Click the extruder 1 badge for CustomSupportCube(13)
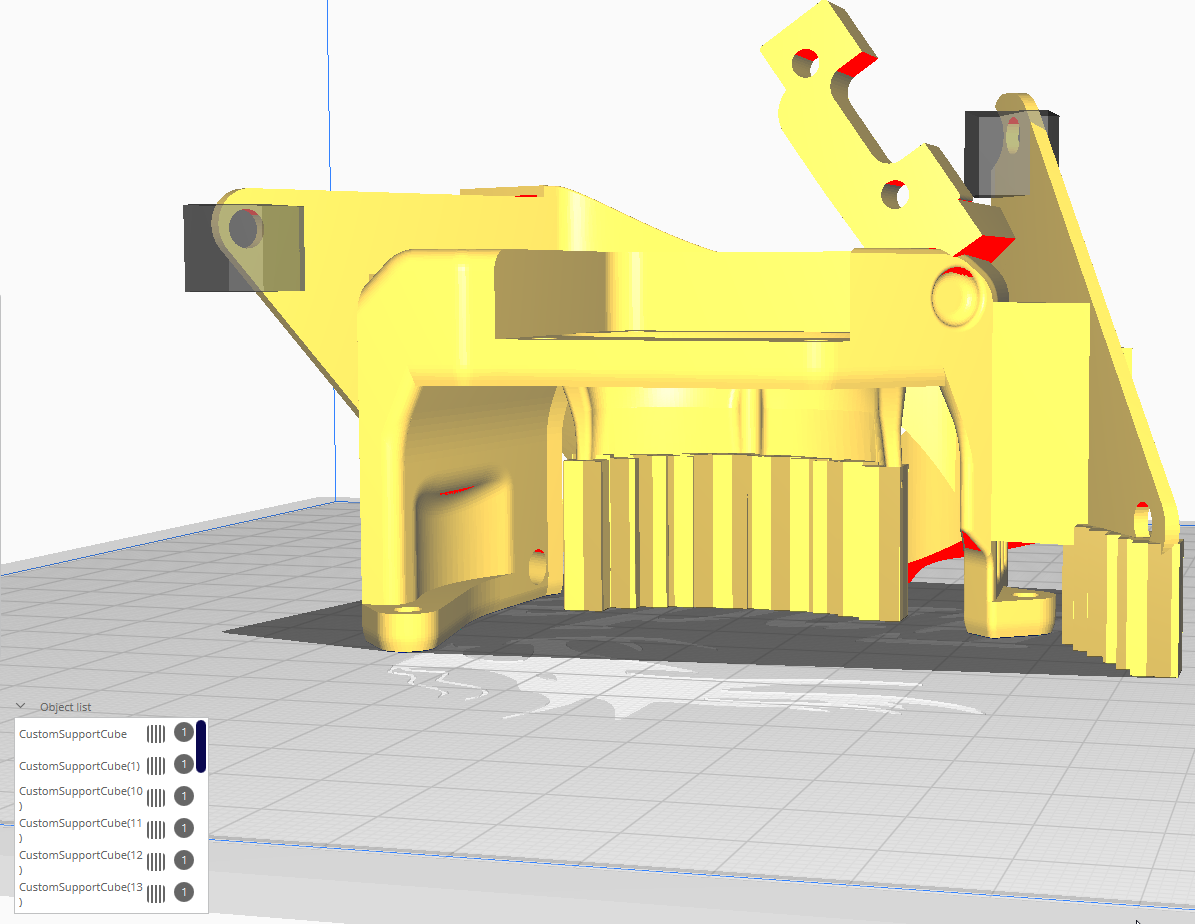1195x924 pixels. coord(183,892)
